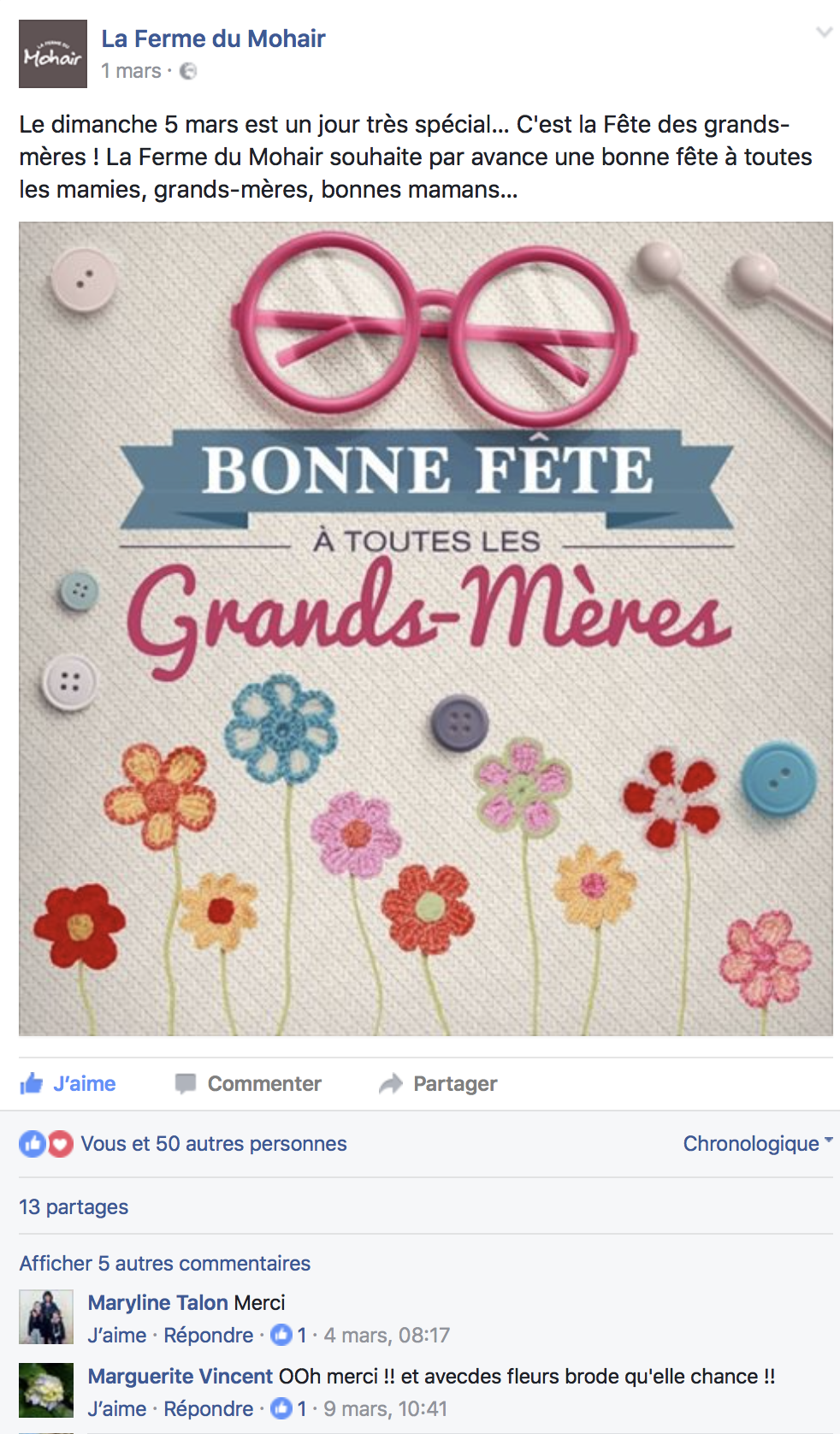Open the 1 mars post timestamp
Image resolution: width=840 pixels, height=1434 pixels.
131,71
